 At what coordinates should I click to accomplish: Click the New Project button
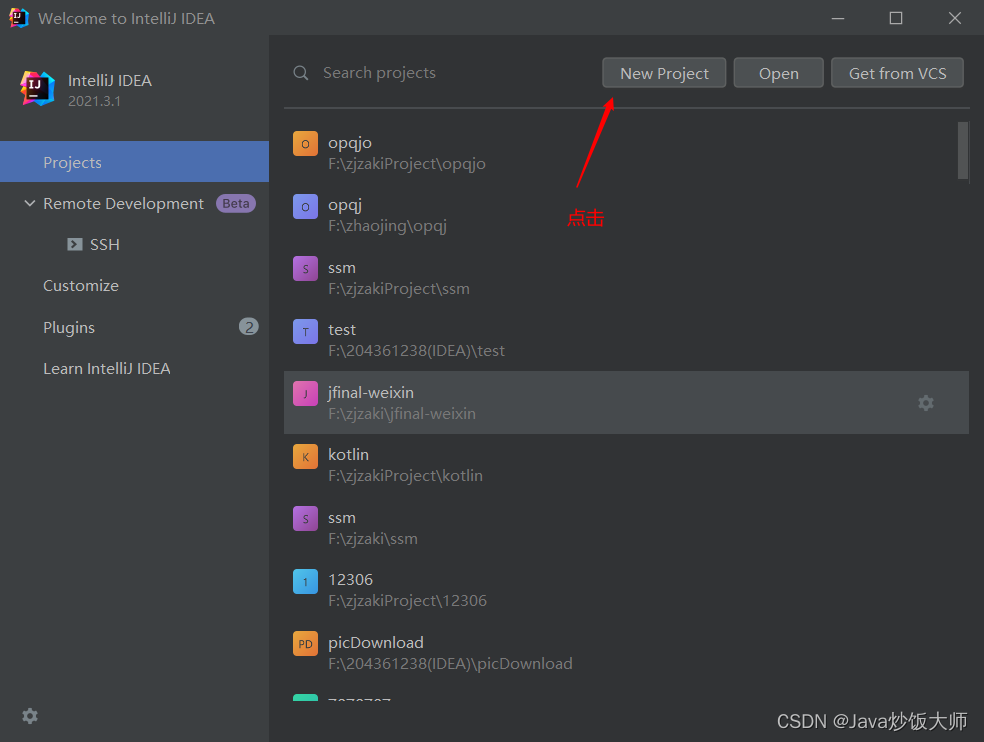pos(664,73)
